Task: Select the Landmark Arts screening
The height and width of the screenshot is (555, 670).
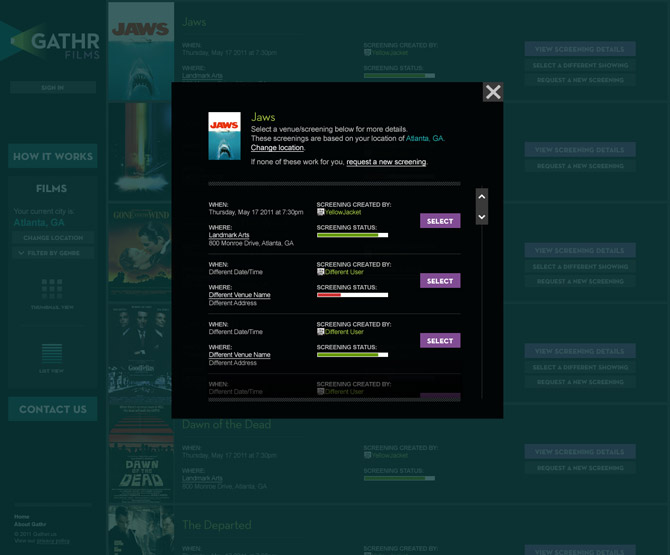Action: (440, 221)
